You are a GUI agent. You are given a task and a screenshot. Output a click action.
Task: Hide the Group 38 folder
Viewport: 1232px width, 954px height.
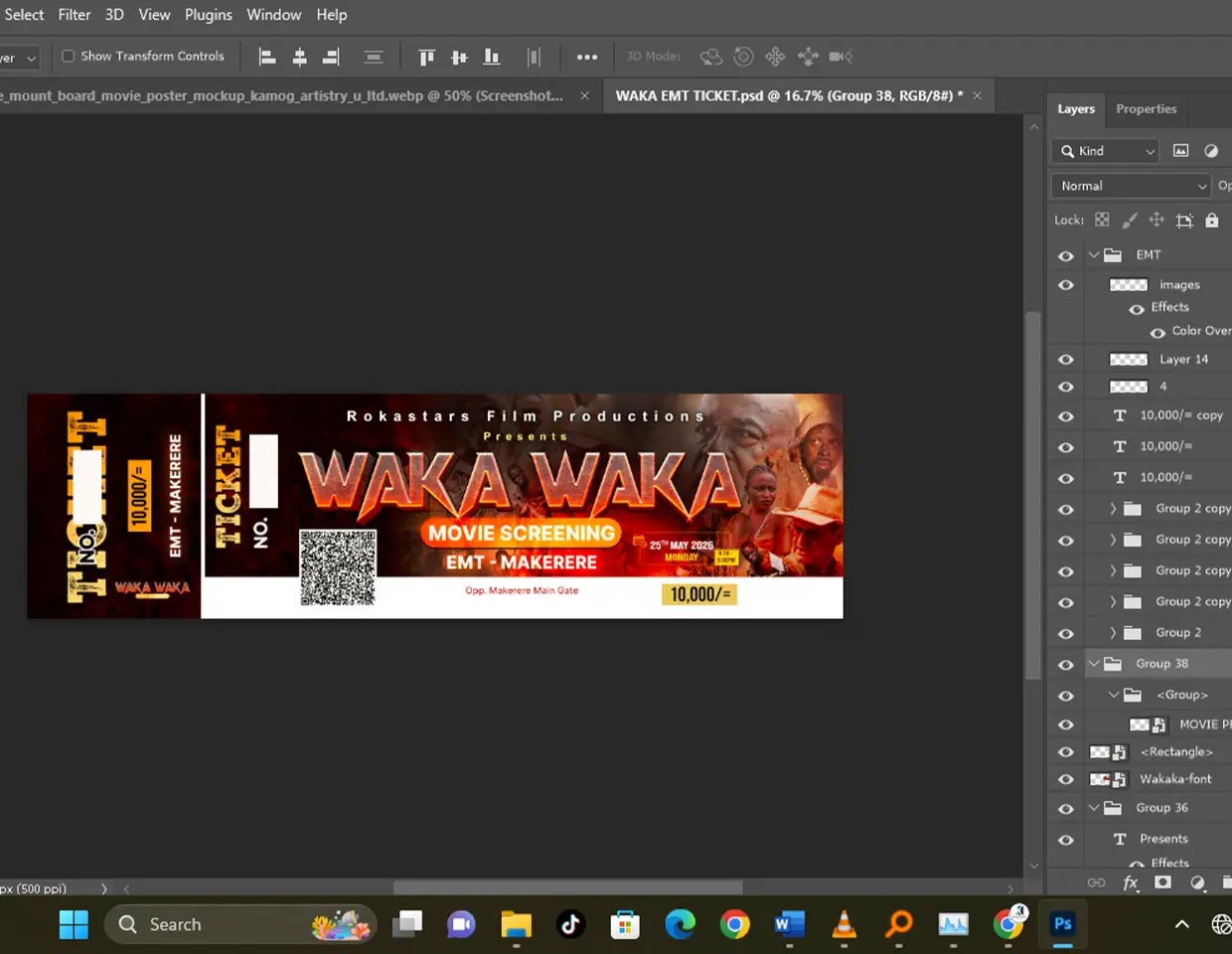(1066, 664)
